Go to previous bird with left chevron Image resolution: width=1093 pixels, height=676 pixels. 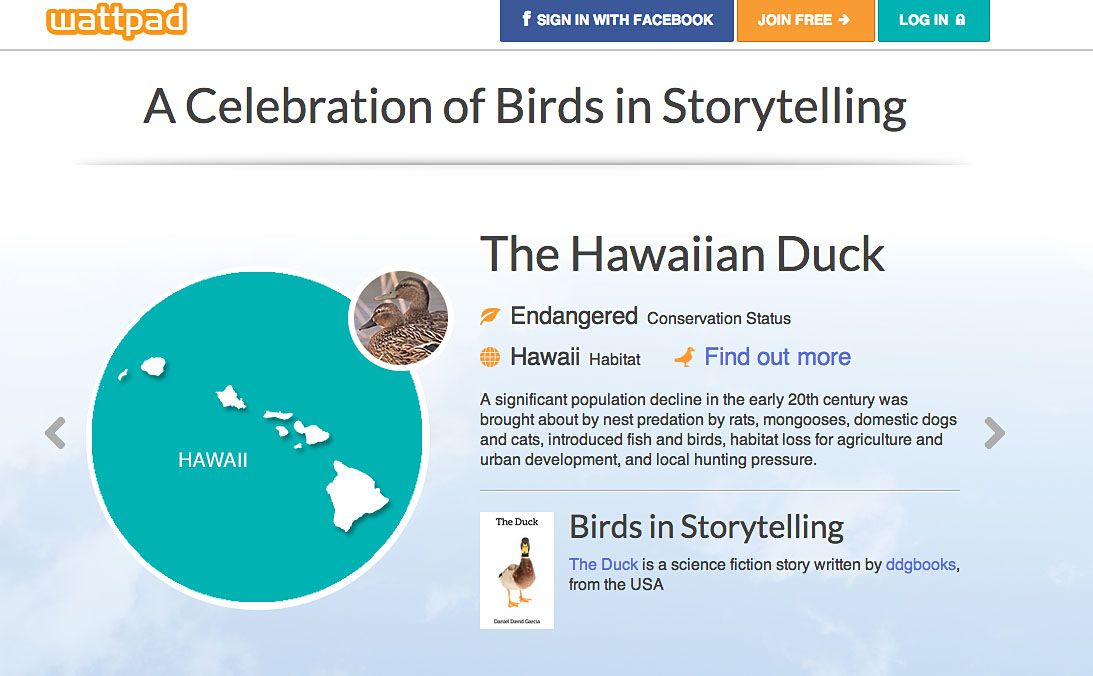[55, 433]
